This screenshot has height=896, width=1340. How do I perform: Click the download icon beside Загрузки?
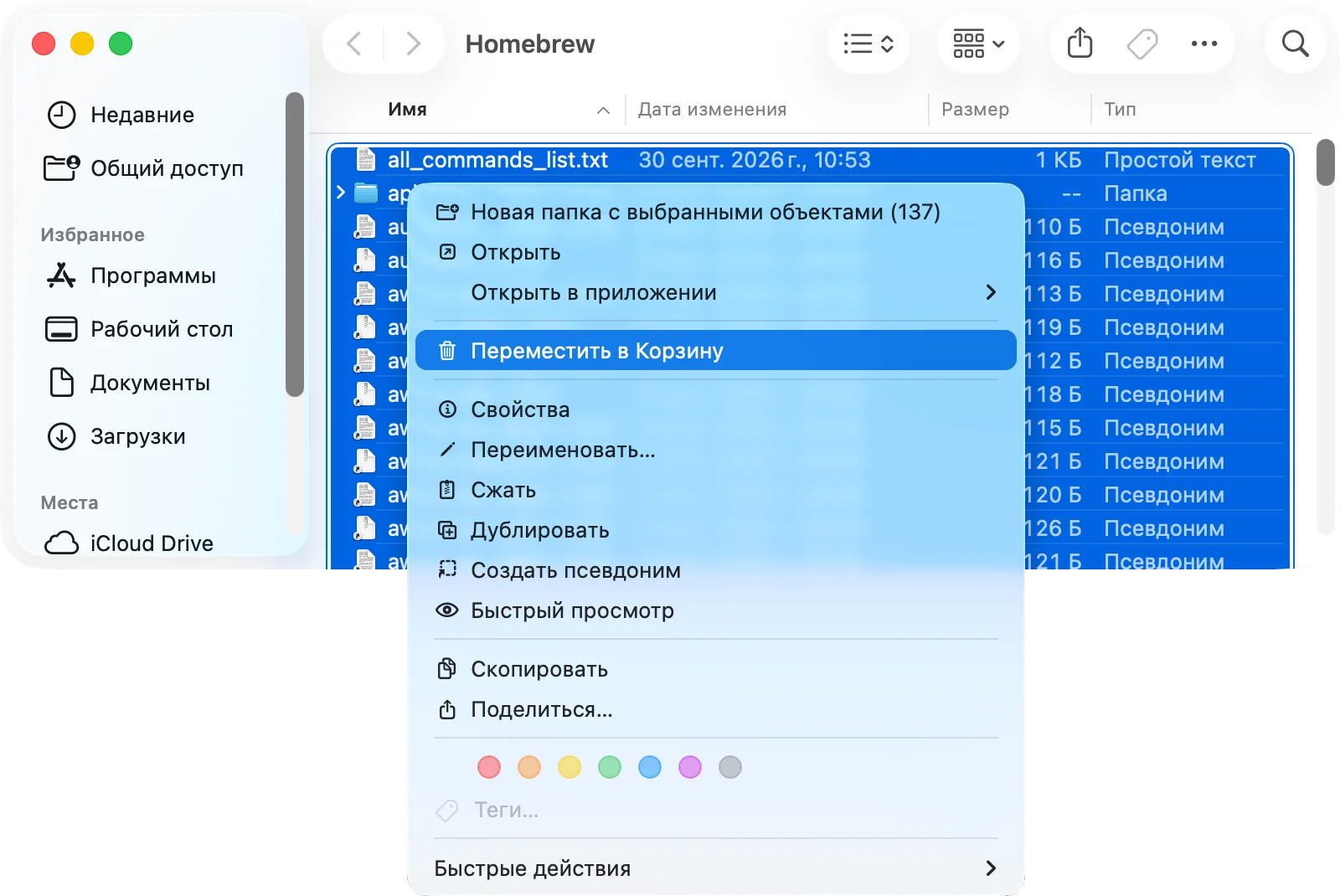pyautogui.click(x=61, y=436)
